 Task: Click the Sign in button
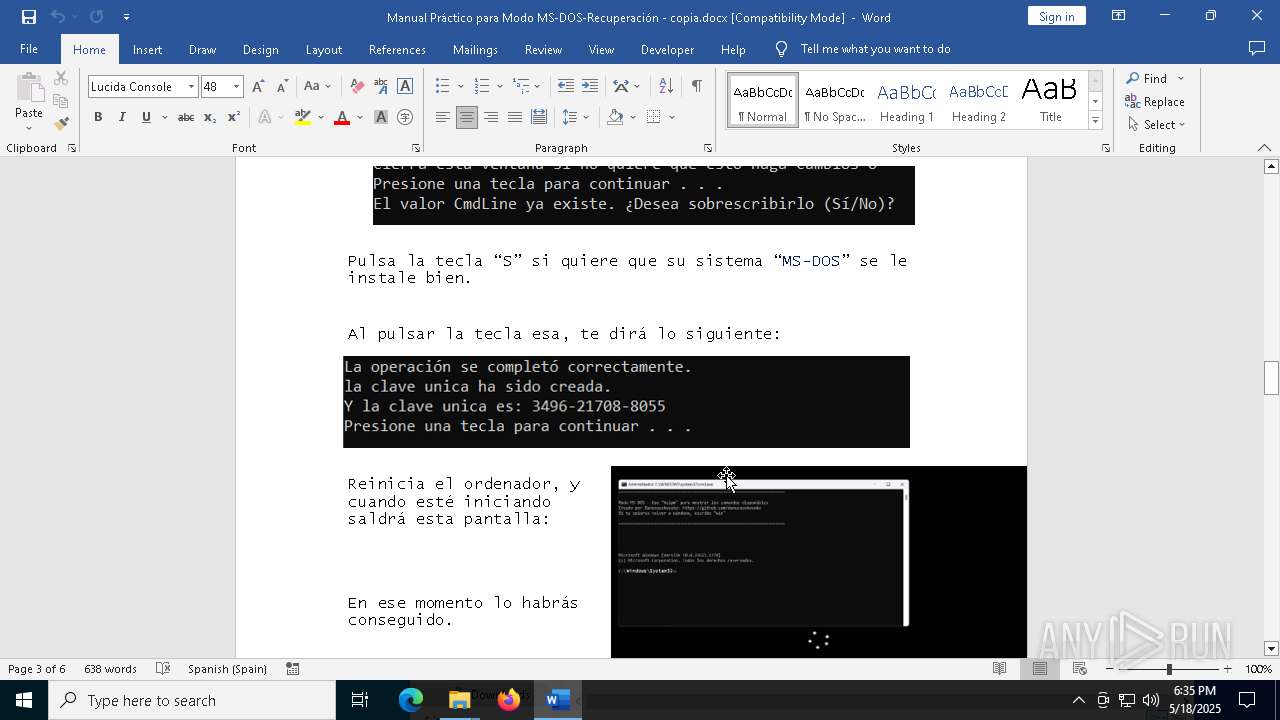point(1056,16)
